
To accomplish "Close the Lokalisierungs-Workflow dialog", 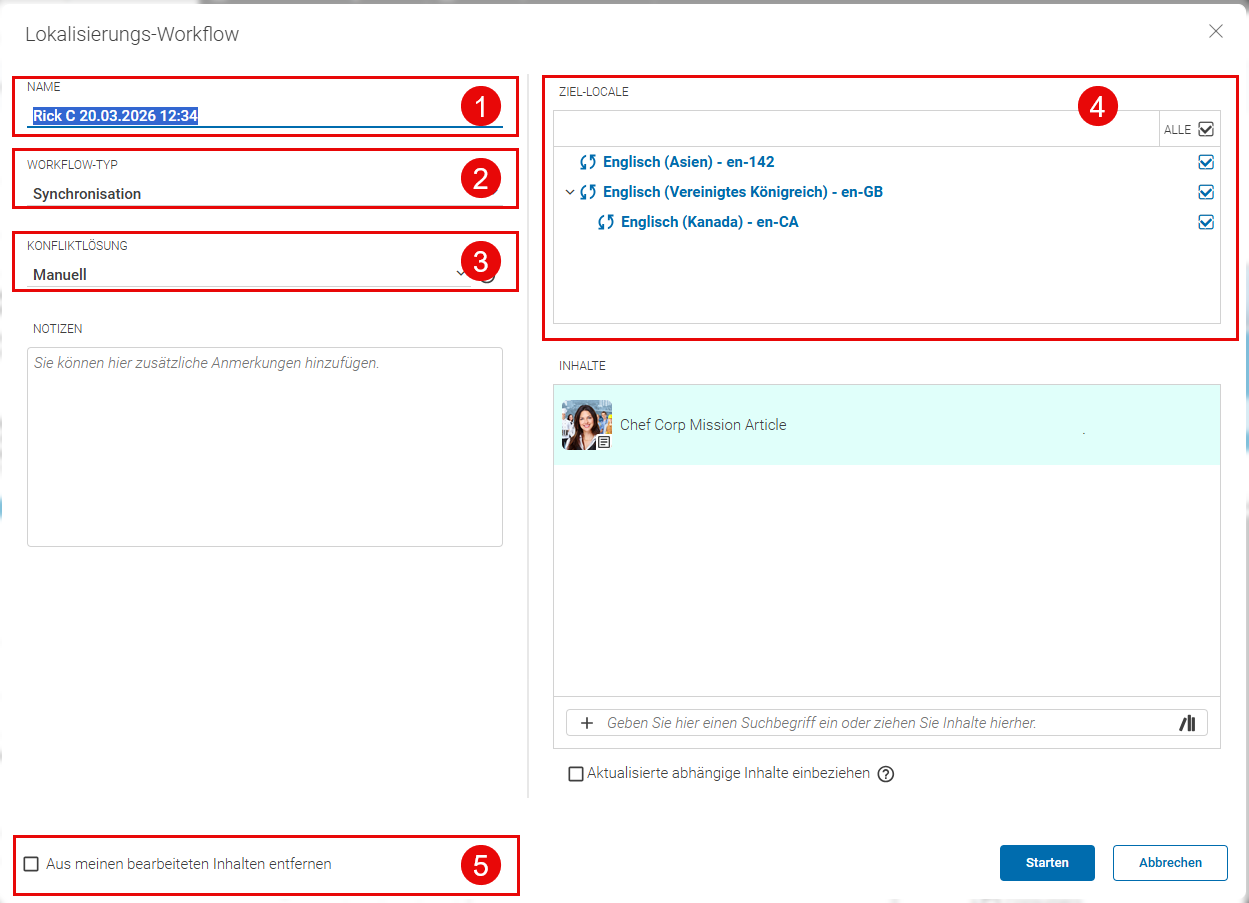I will tap(1216, 31).
